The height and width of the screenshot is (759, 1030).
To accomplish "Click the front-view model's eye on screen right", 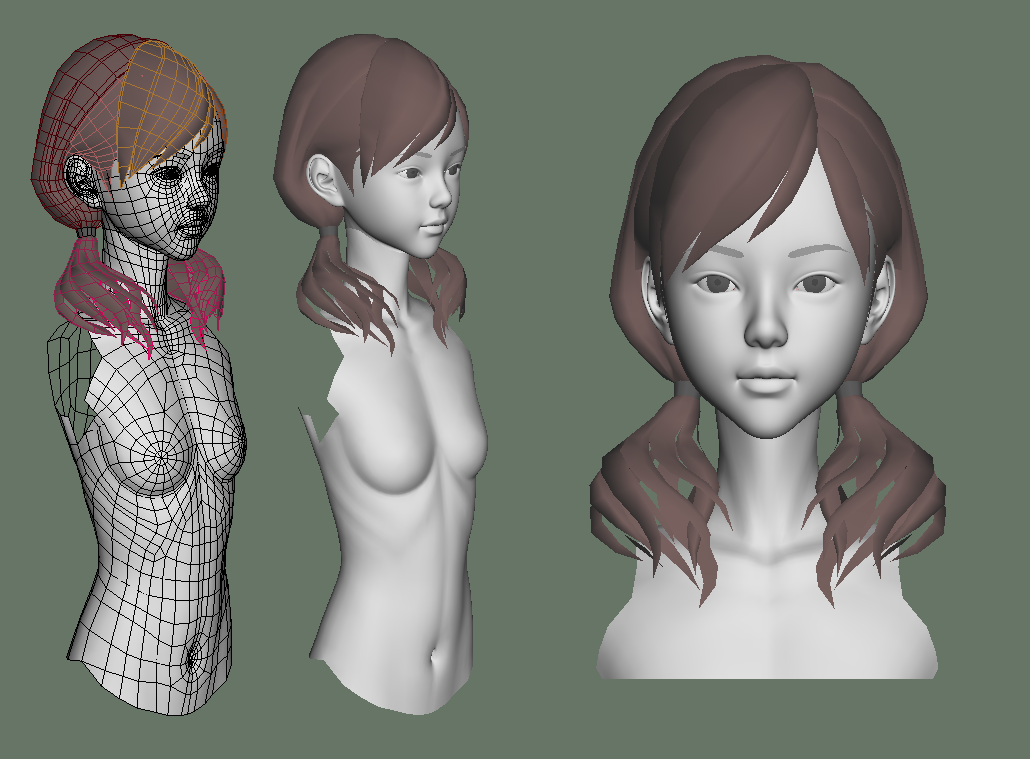I will coord(817,283).
